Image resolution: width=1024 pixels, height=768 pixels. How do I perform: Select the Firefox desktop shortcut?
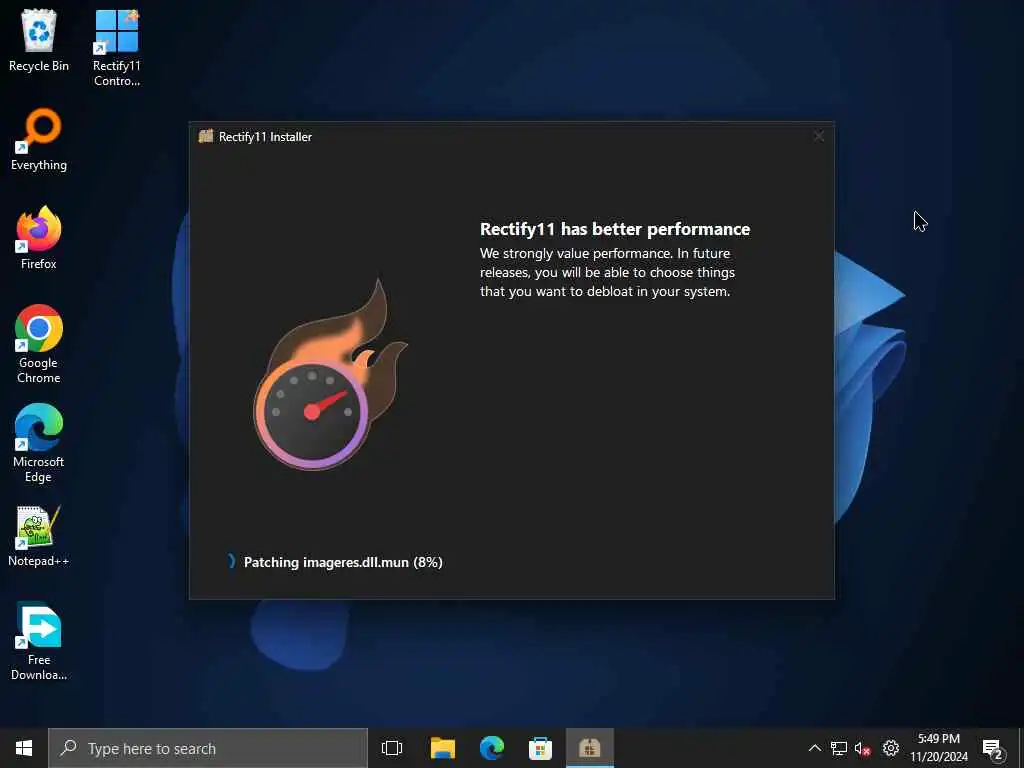click(39, 238)
